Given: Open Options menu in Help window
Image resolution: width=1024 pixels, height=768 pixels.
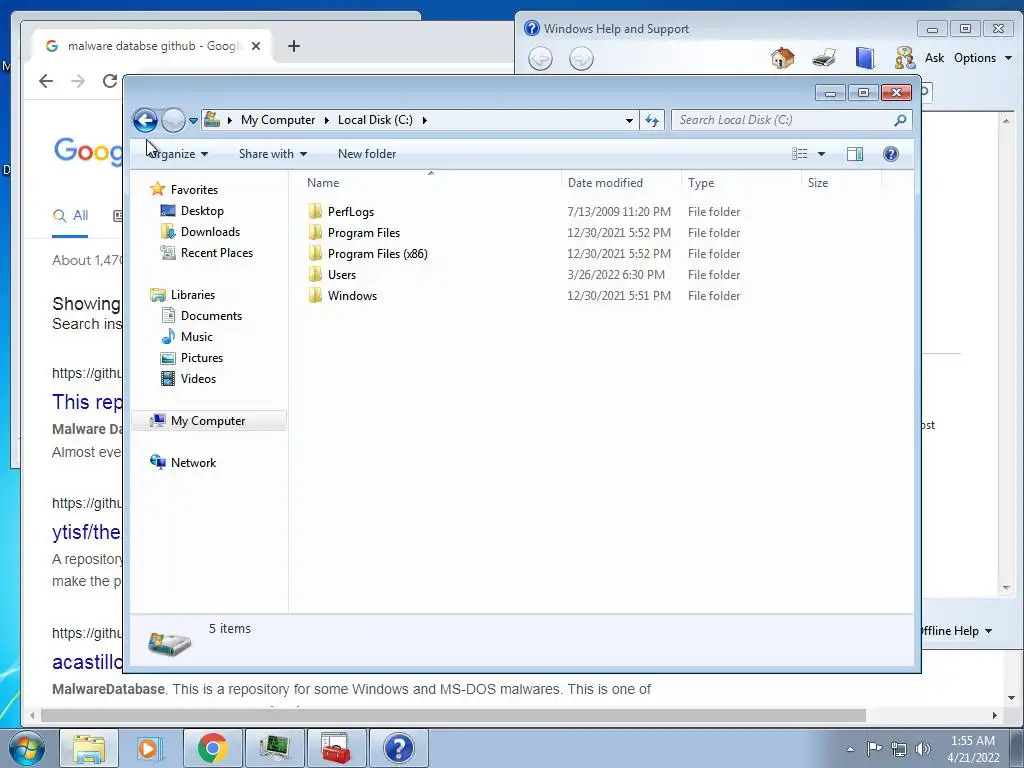Looking at the screenshot, I should click(x=983, y=58).
